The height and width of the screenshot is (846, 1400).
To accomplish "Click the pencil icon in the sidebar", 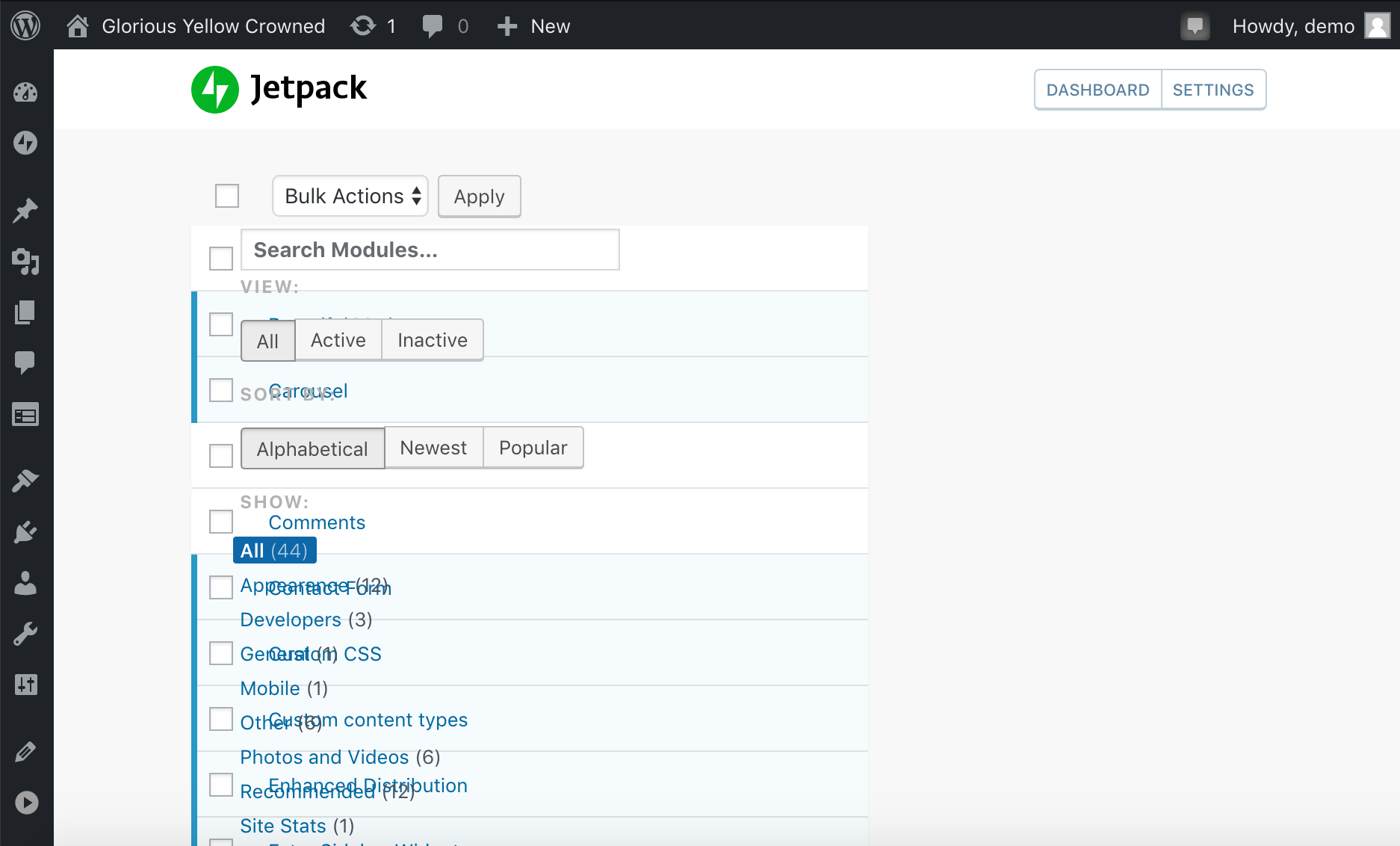I will pyautogui.click(x=25, y=751).
